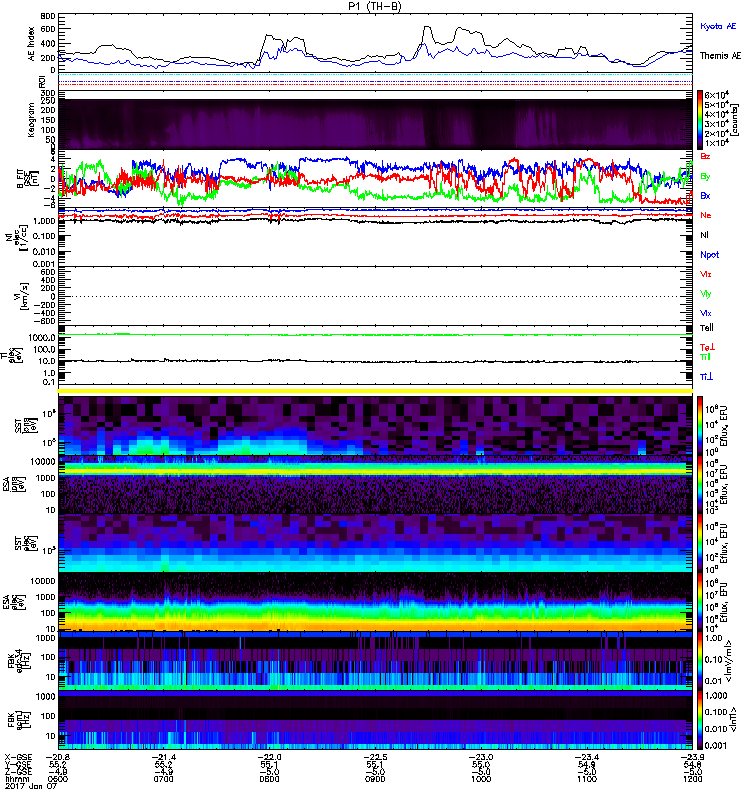Viewport: 750px width, 800px height.
Task: Click the "0900" time tick label
Action: pos(375,779)
